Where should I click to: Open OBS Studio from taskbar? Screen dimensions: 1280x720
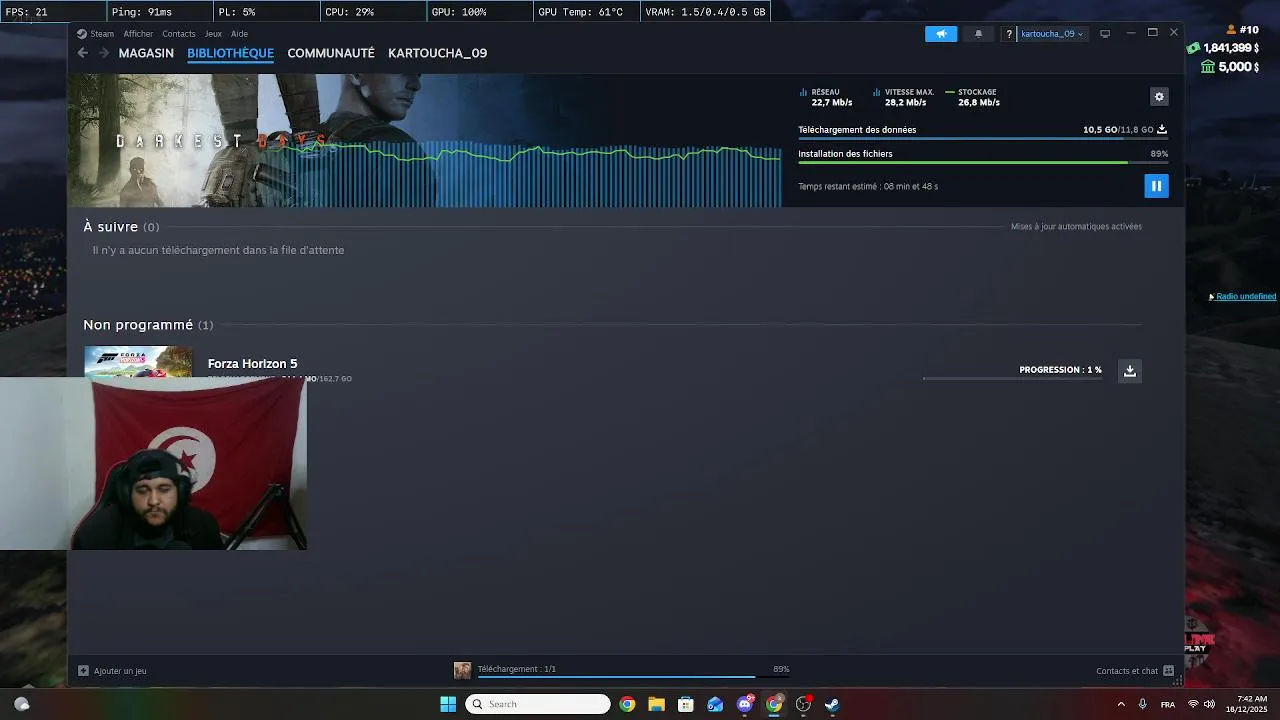[x=803, y=704]
